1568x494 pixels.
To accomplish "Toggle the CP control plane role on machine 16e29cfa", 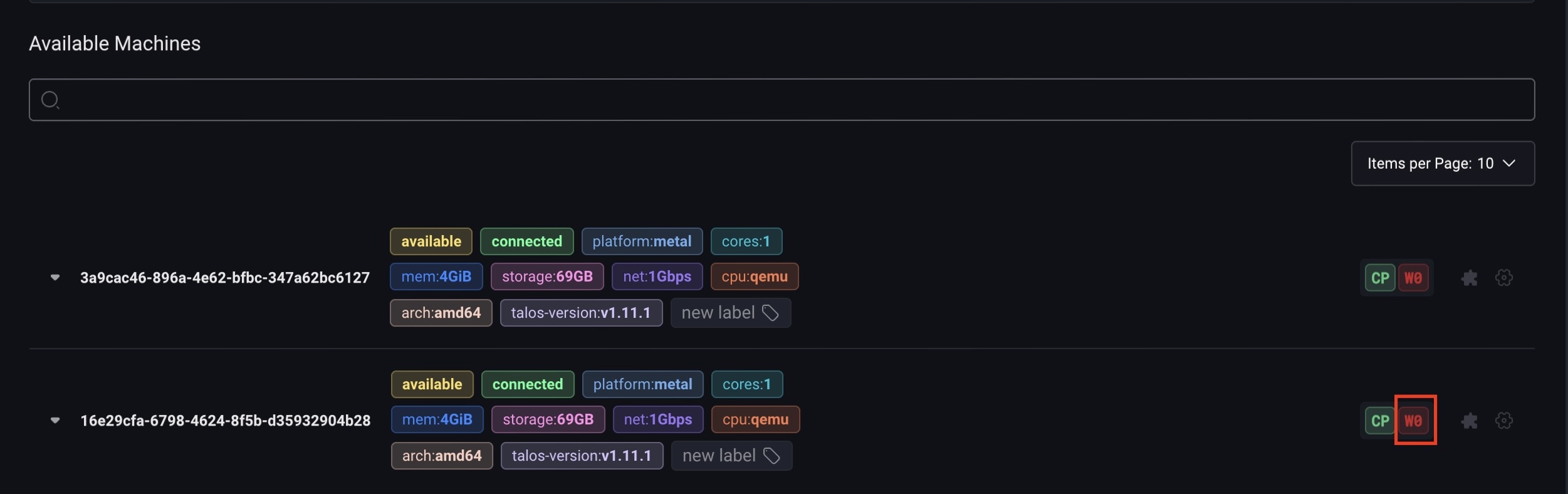I will point(1381,420).
